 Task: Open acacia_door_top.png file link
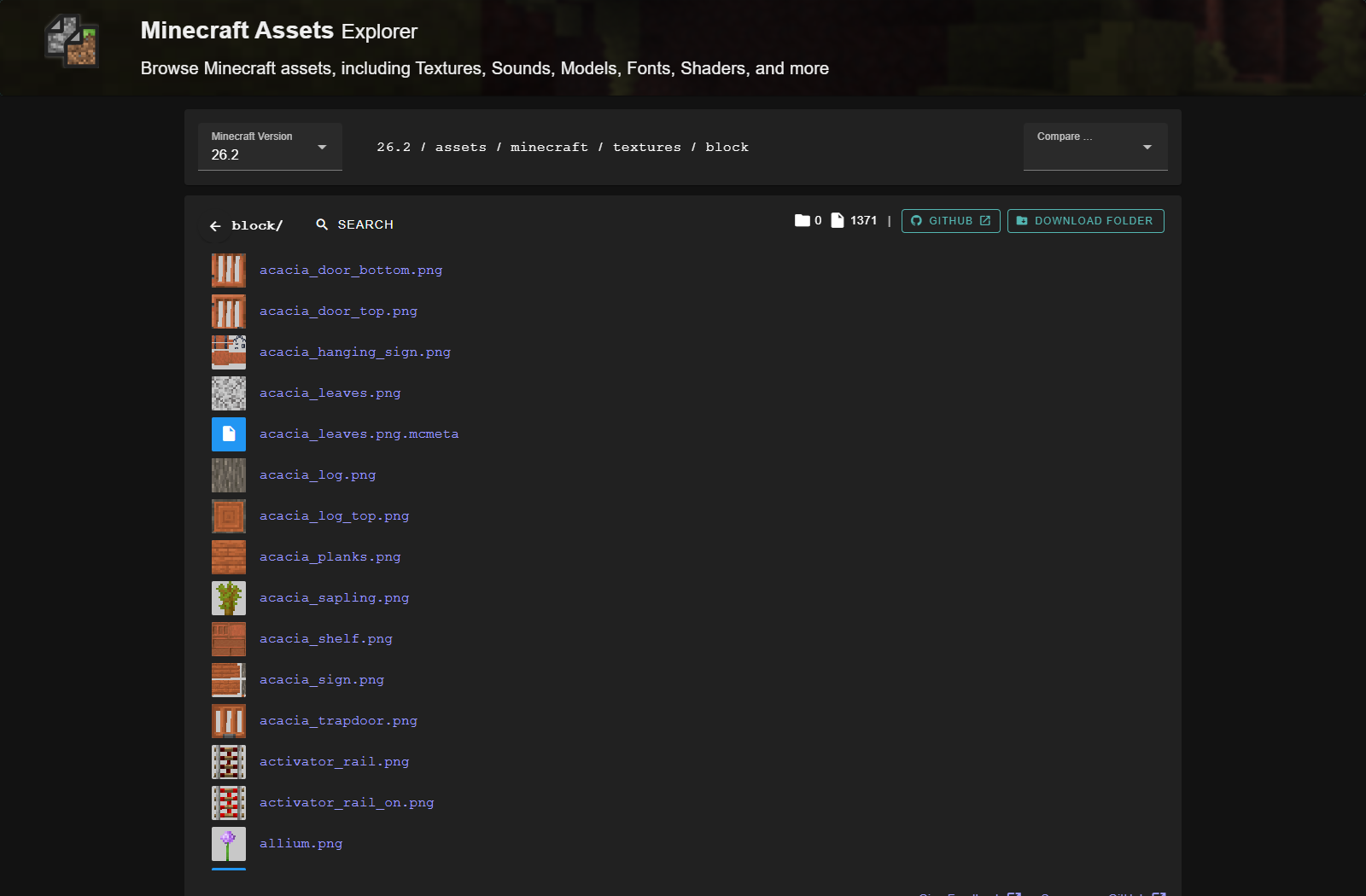[x=338, y=311]
